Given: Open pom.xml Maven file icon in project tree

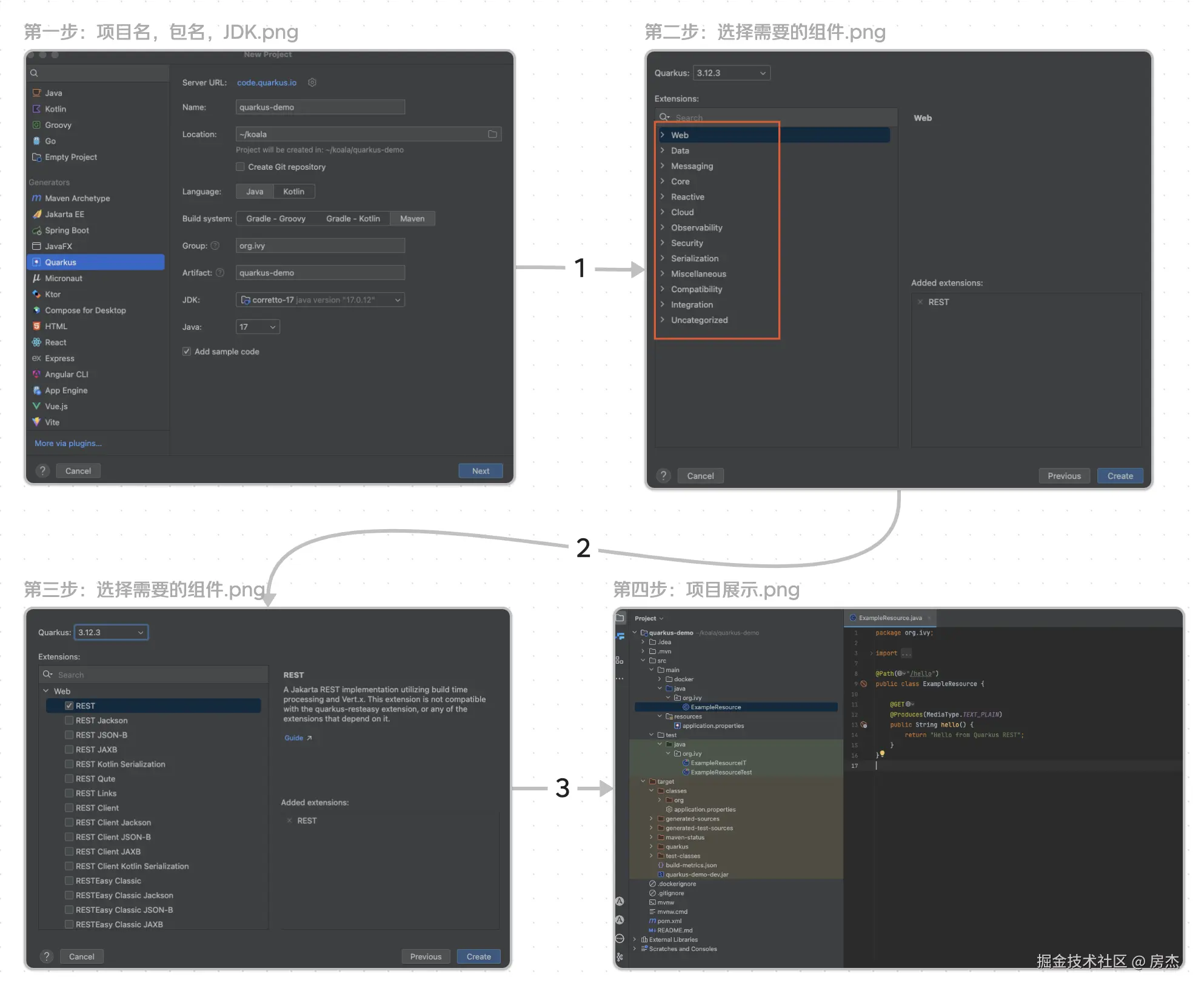Looking at the screenshot, I should (x=653, y=921).
